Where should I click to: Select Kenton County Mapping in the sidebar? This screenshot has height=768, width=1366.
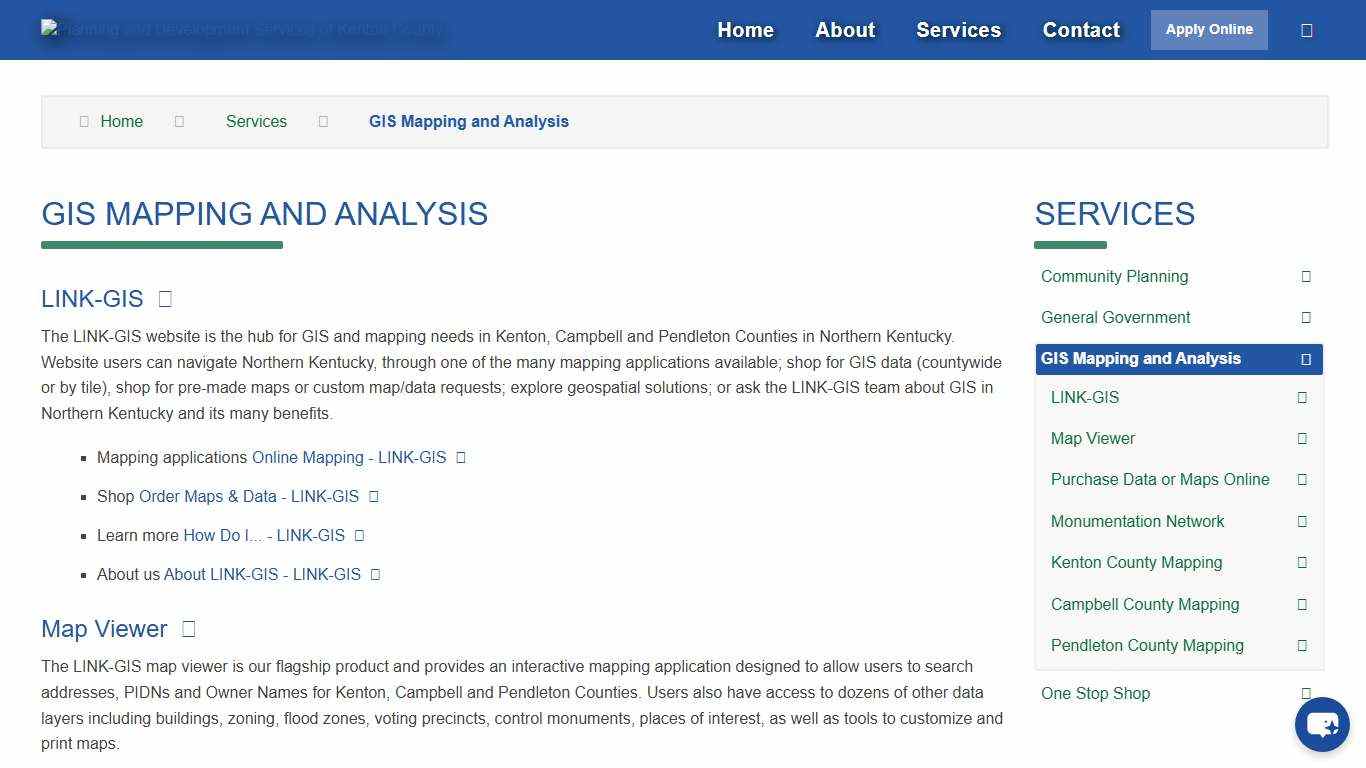1136,562
